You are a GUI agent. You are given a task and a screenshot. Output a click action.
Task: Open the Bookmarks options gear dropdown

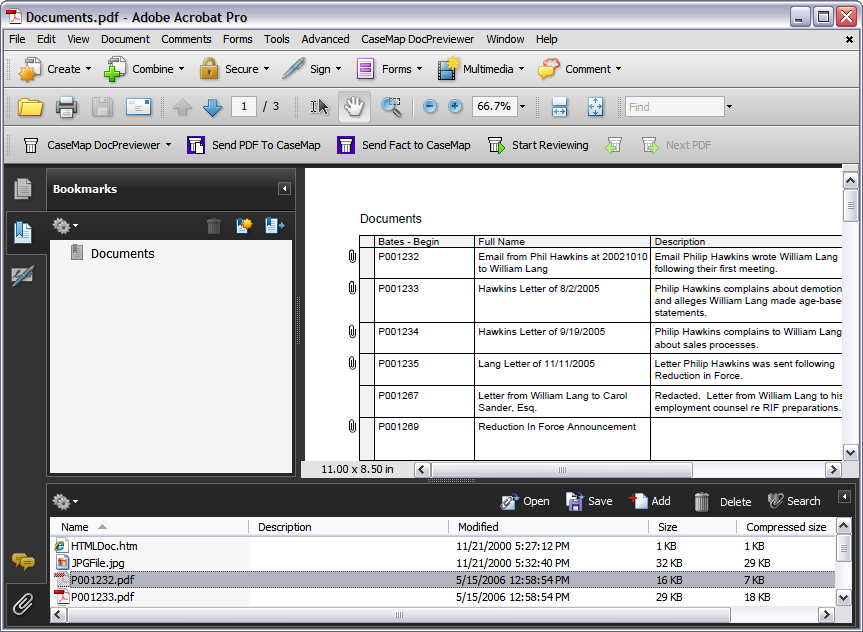click(x=66, y=226)
